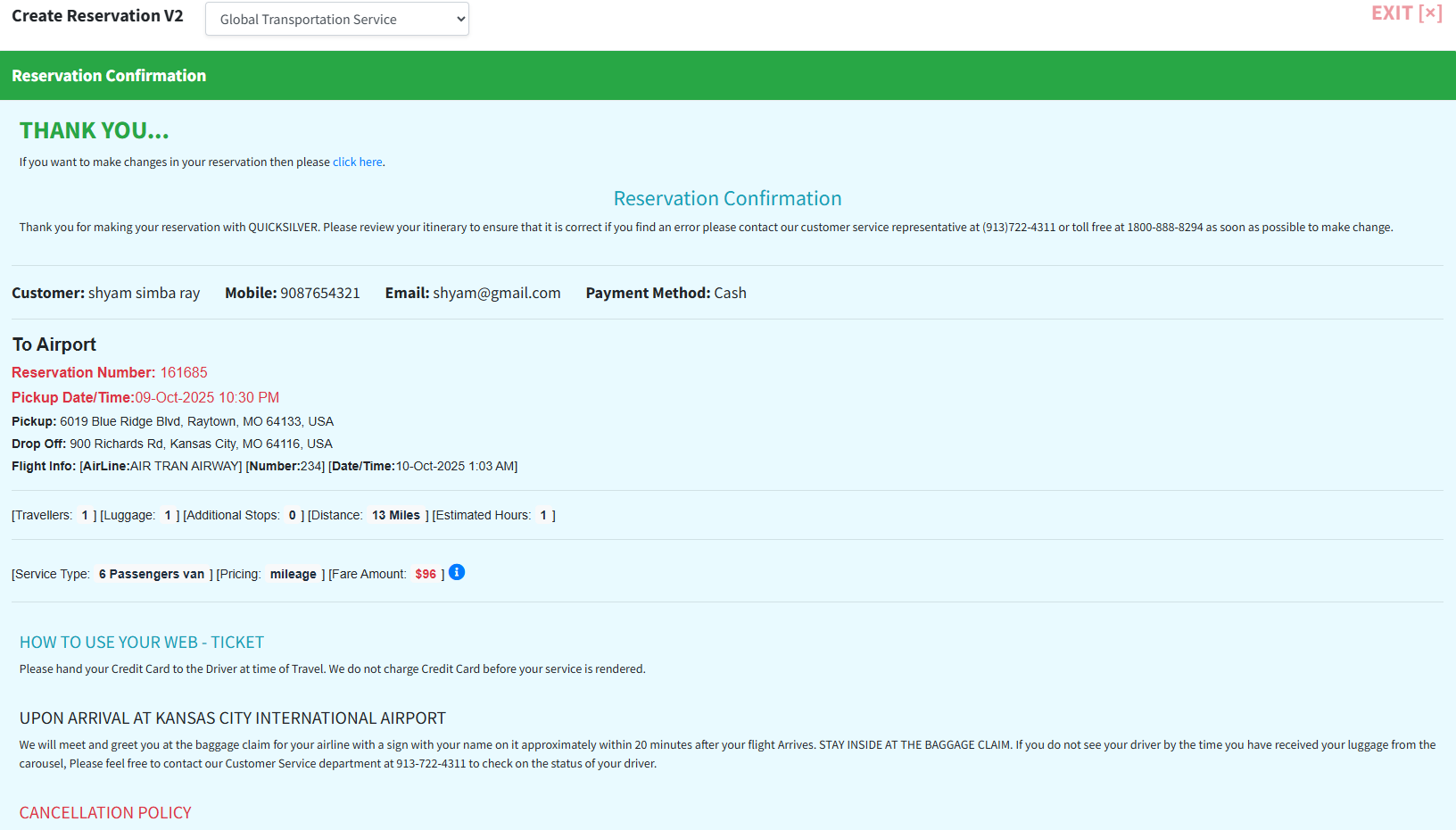Select the reservation number 161685

(183, 372)
